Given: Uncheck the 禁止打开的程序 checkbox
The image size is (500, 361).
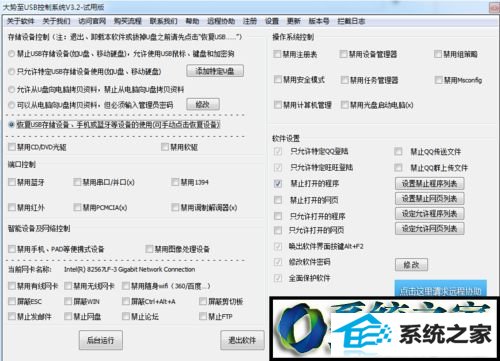Looking at the screenshot, I should [x=278, y=184].
